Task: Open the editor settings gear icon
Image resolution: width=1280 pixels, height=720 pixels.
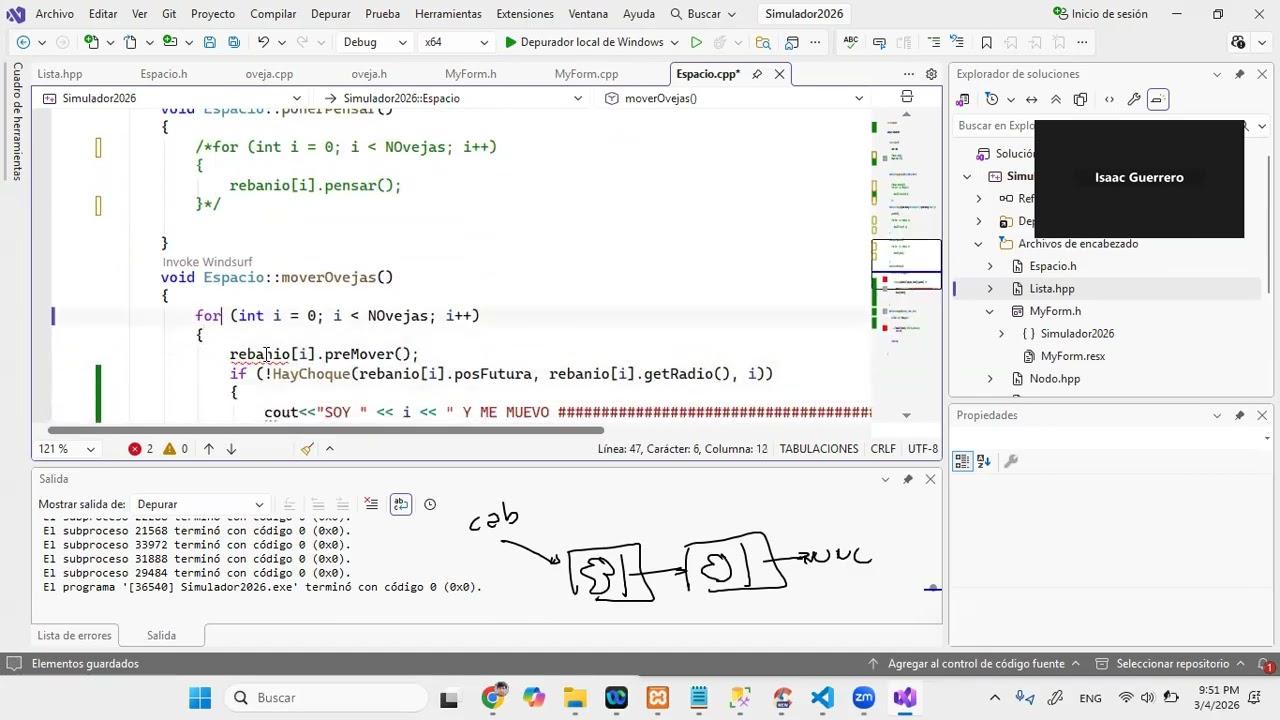Action: tap(931, 74)
